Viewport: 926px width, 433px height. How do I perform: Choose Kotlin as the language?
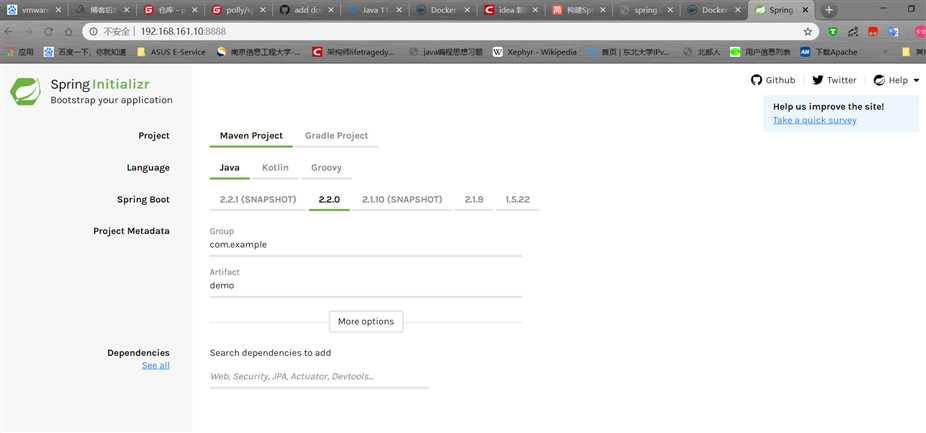click(275, 168)
